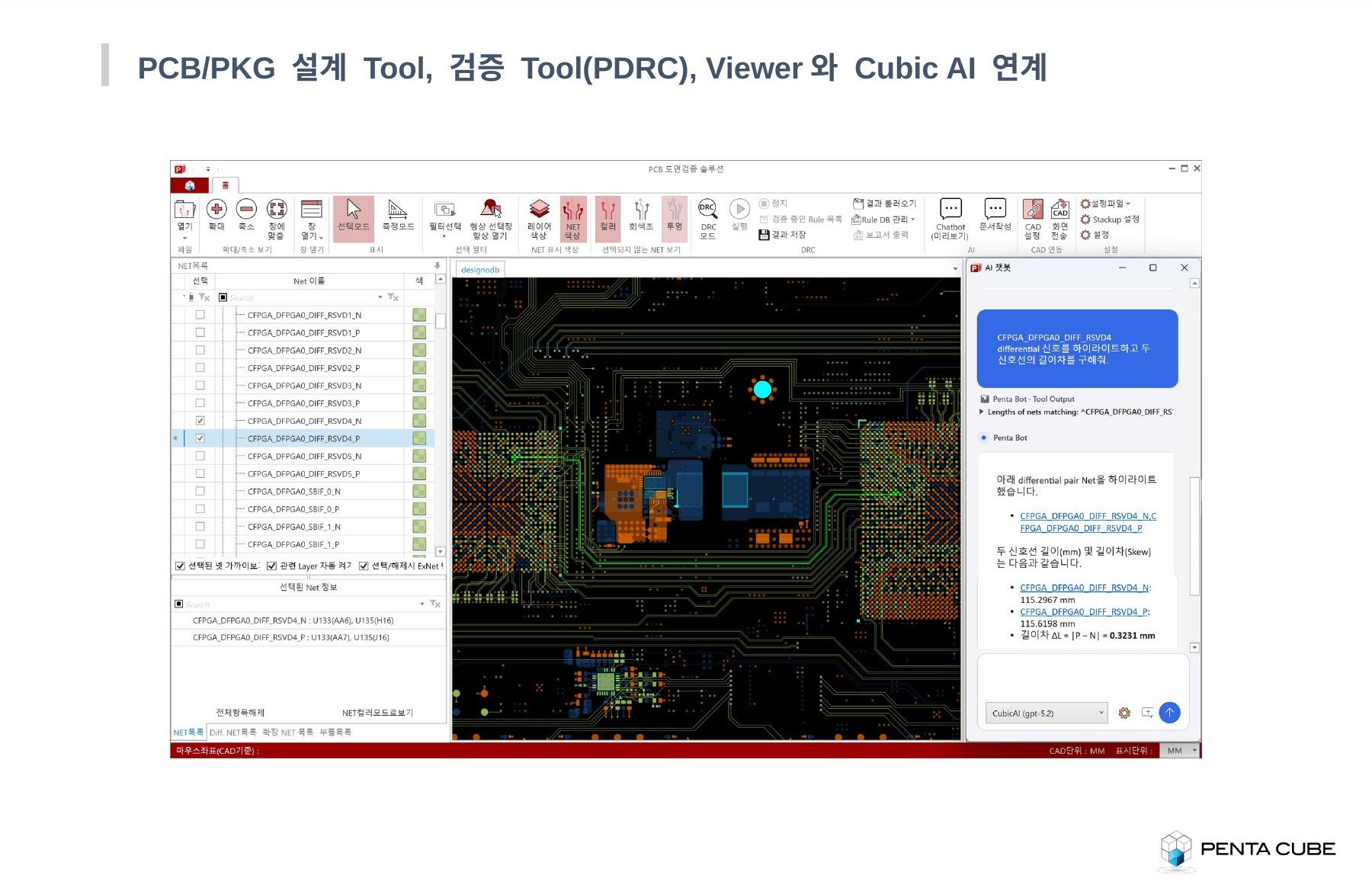Click 전체항목해제 to clear all selections
Viewport: 1372px width, 891px height.
coord(240,713)
